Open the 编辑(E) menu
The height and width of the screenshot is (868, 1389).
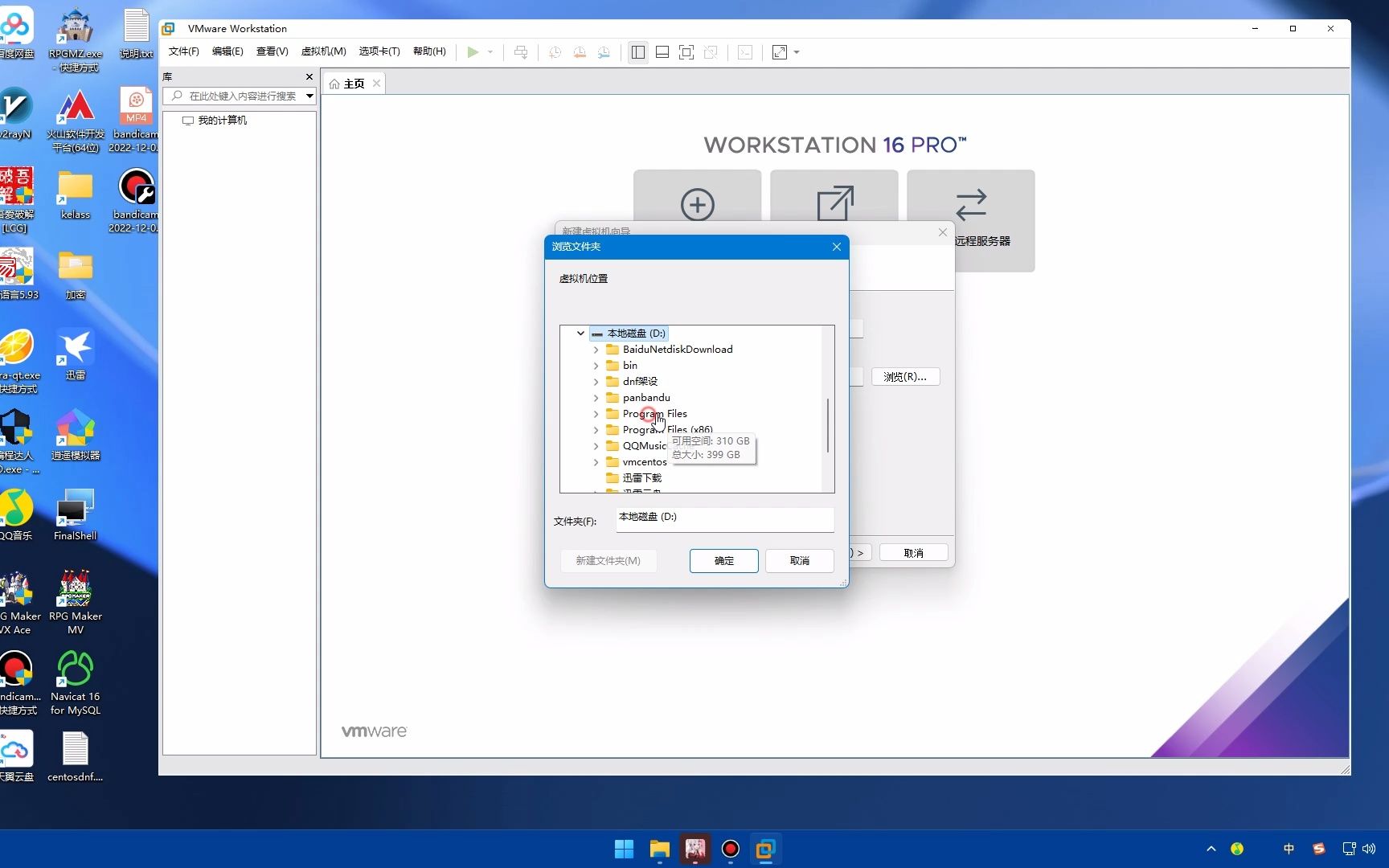(227, 51)
